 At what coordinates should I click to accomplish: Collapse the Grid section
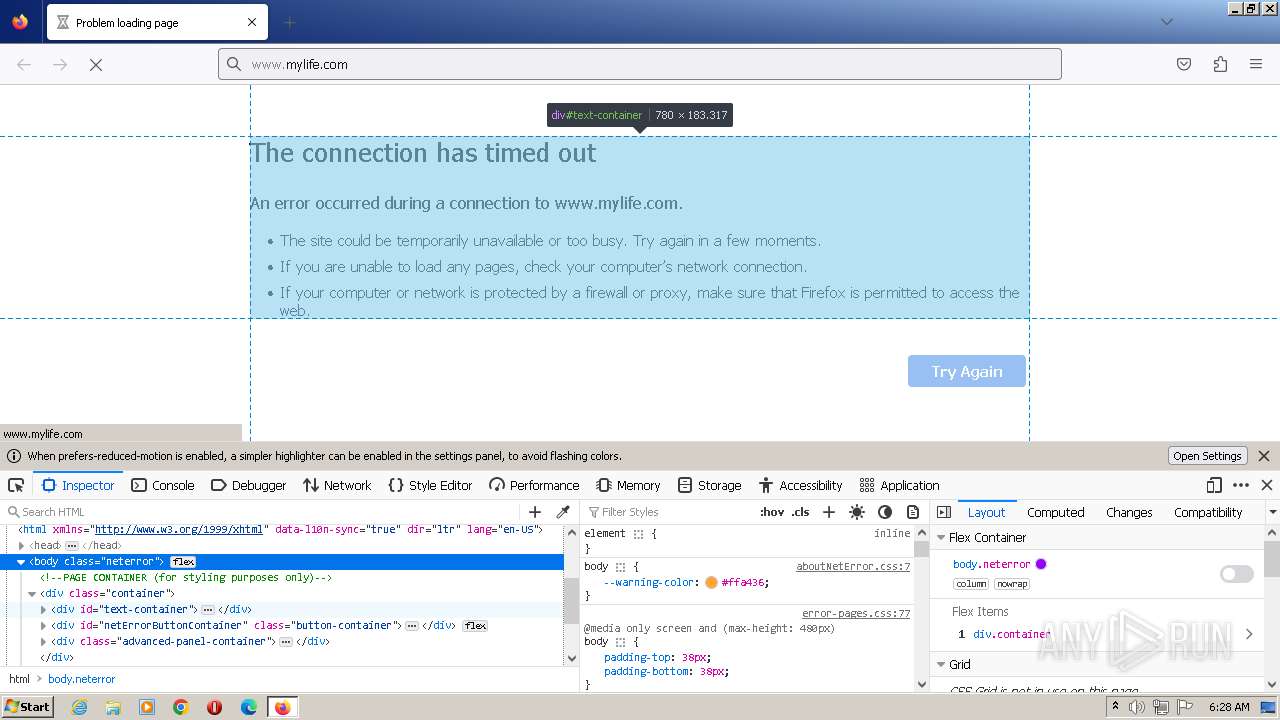[941, 664]
